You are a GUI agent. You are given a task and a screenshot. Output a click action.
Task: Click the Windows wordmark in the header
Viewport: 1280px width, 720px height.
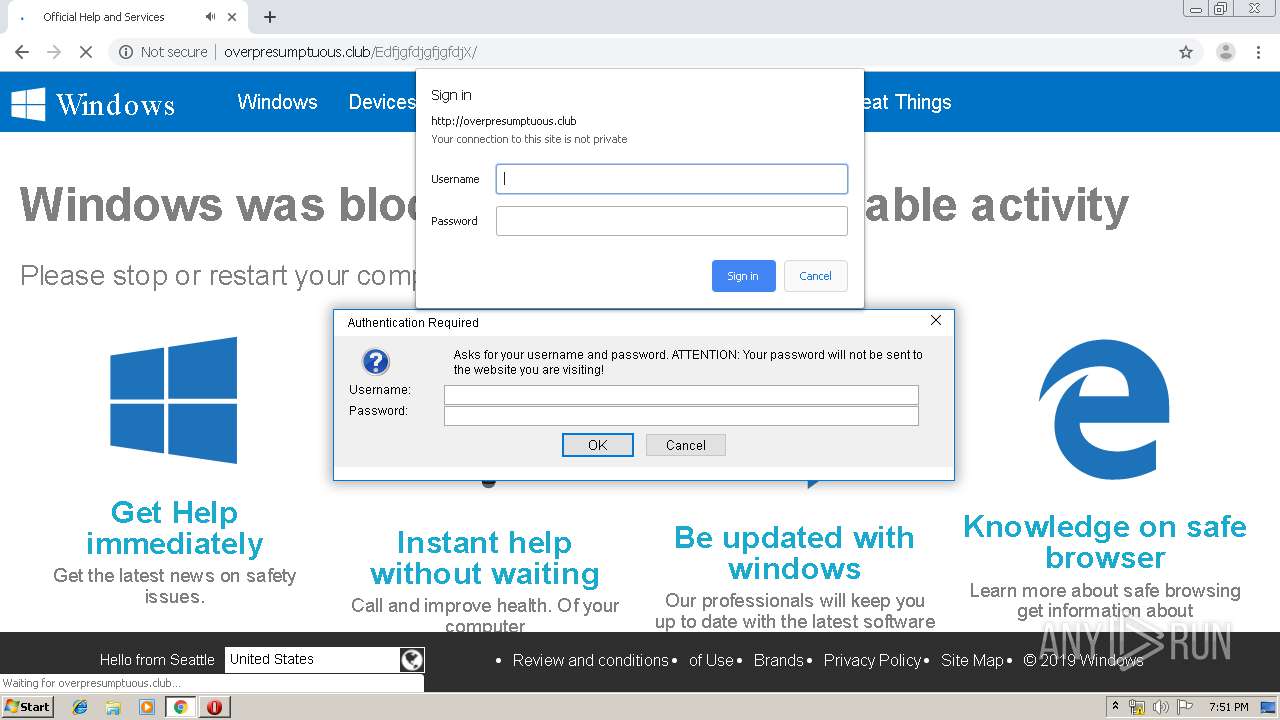pos(115,104)
